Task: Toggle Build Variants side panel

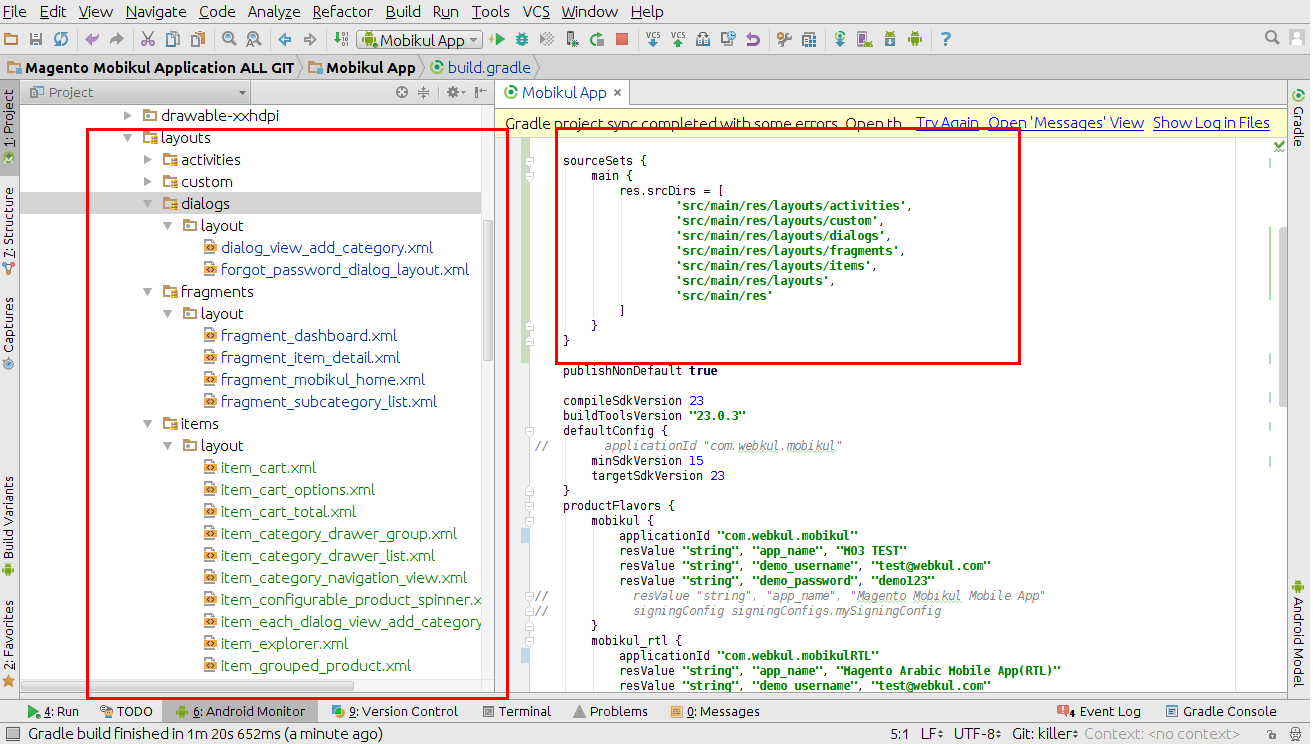Action: coord(9,527)
